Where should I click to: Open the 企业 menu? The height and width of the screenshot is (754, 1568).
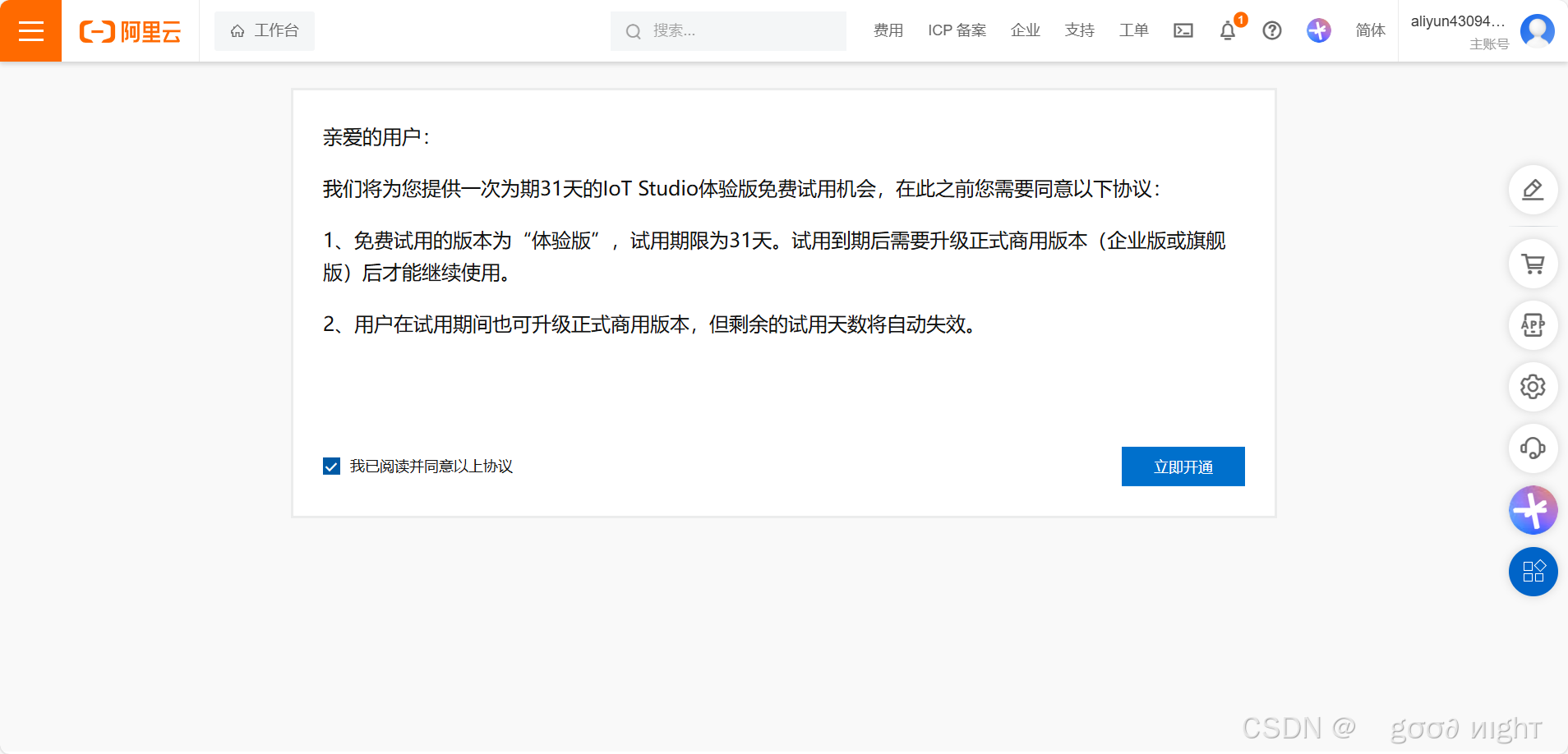pos(1026,30)
